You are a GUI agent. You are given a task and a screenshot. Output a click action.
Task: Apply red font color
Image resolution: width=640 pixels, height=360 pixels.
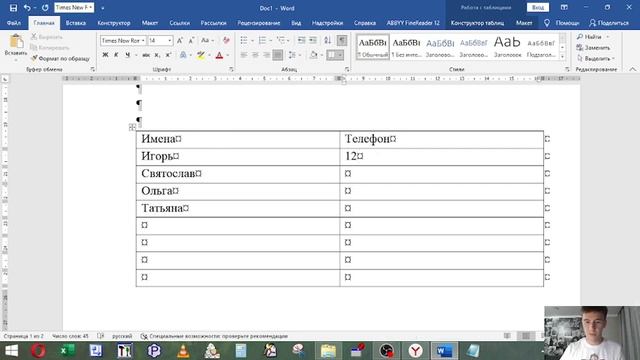coord(219,55)
